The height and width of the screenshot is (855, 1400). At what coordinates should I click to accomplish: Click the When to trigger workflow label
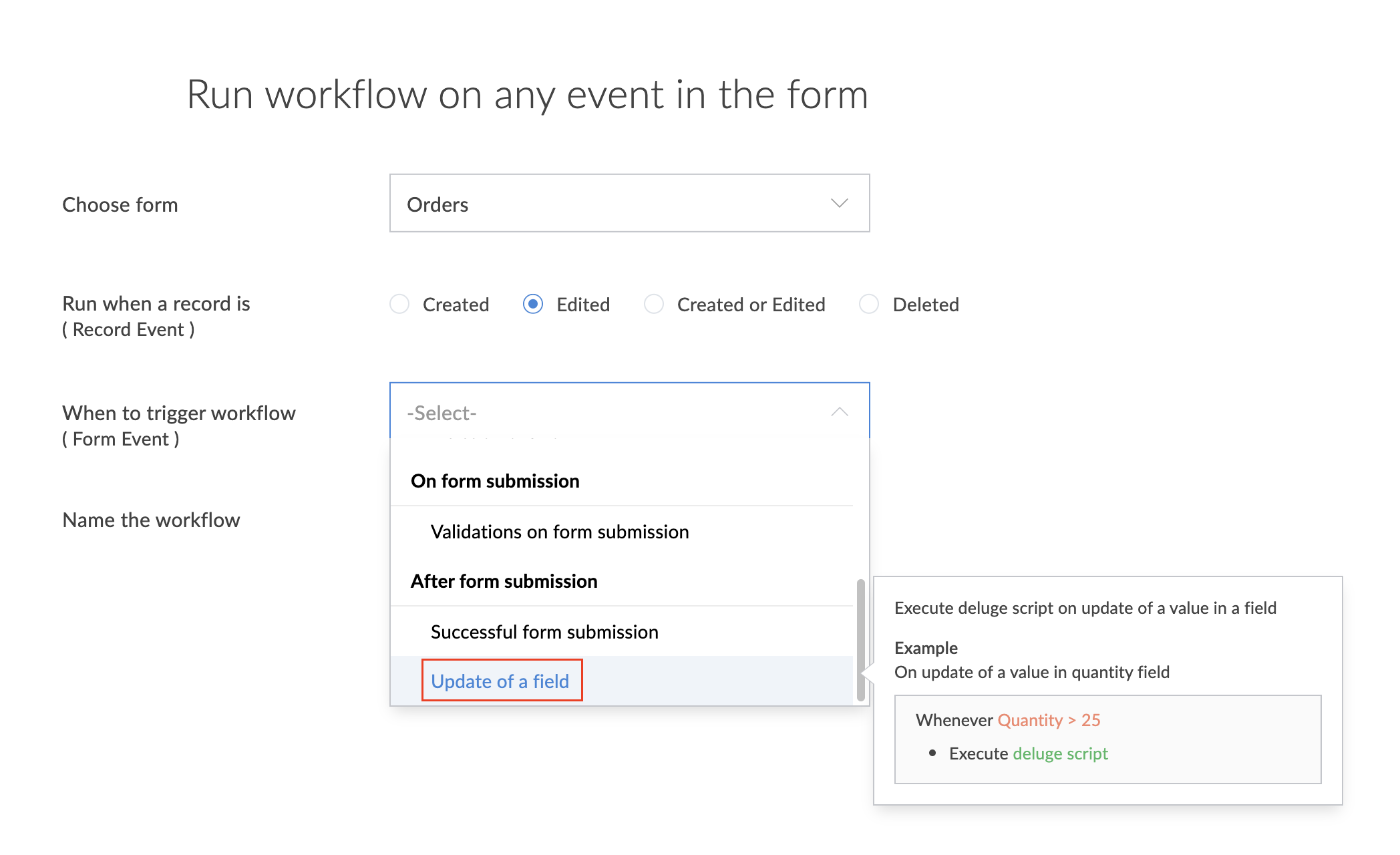178,413
